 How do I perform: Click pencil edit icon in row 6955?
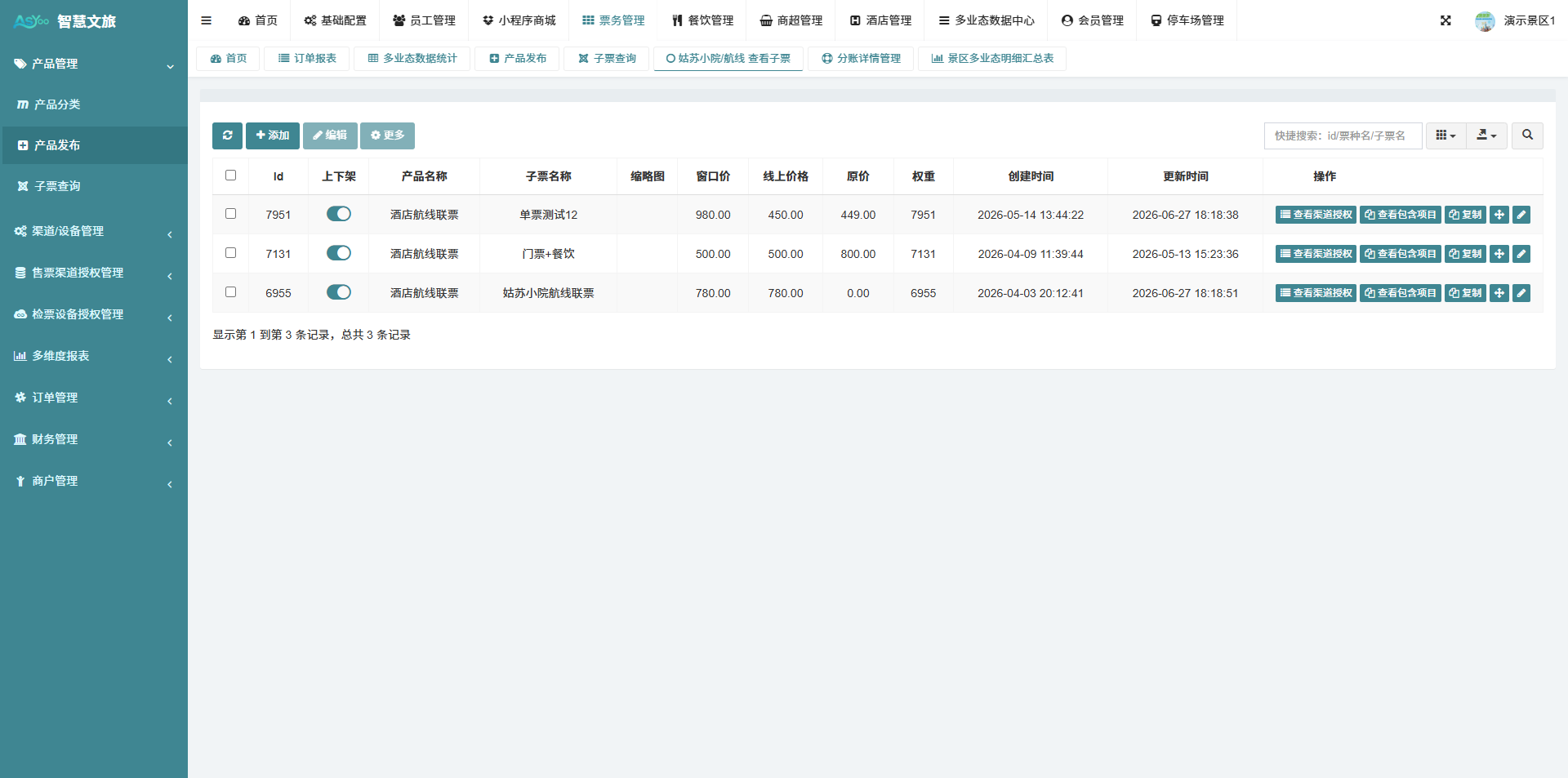click(x=1521, y=293)
